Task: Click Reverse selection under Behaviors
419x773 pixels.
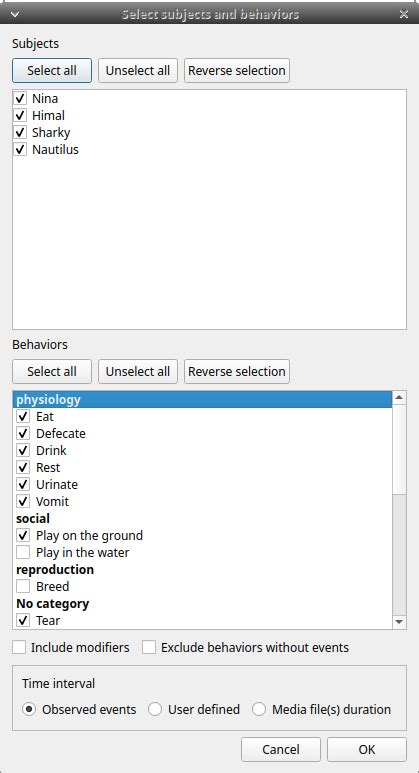Action: (237, 371)
